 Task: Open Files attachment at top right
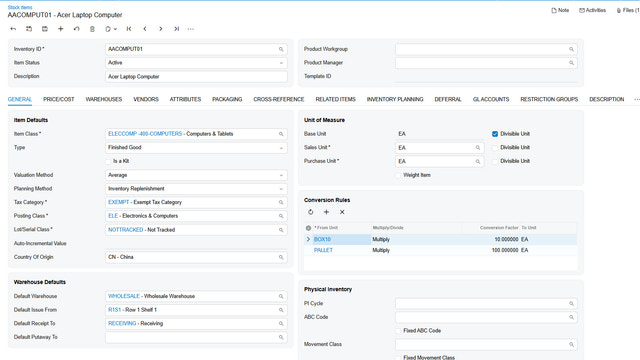pyautogui.click(x=628, y=11)
